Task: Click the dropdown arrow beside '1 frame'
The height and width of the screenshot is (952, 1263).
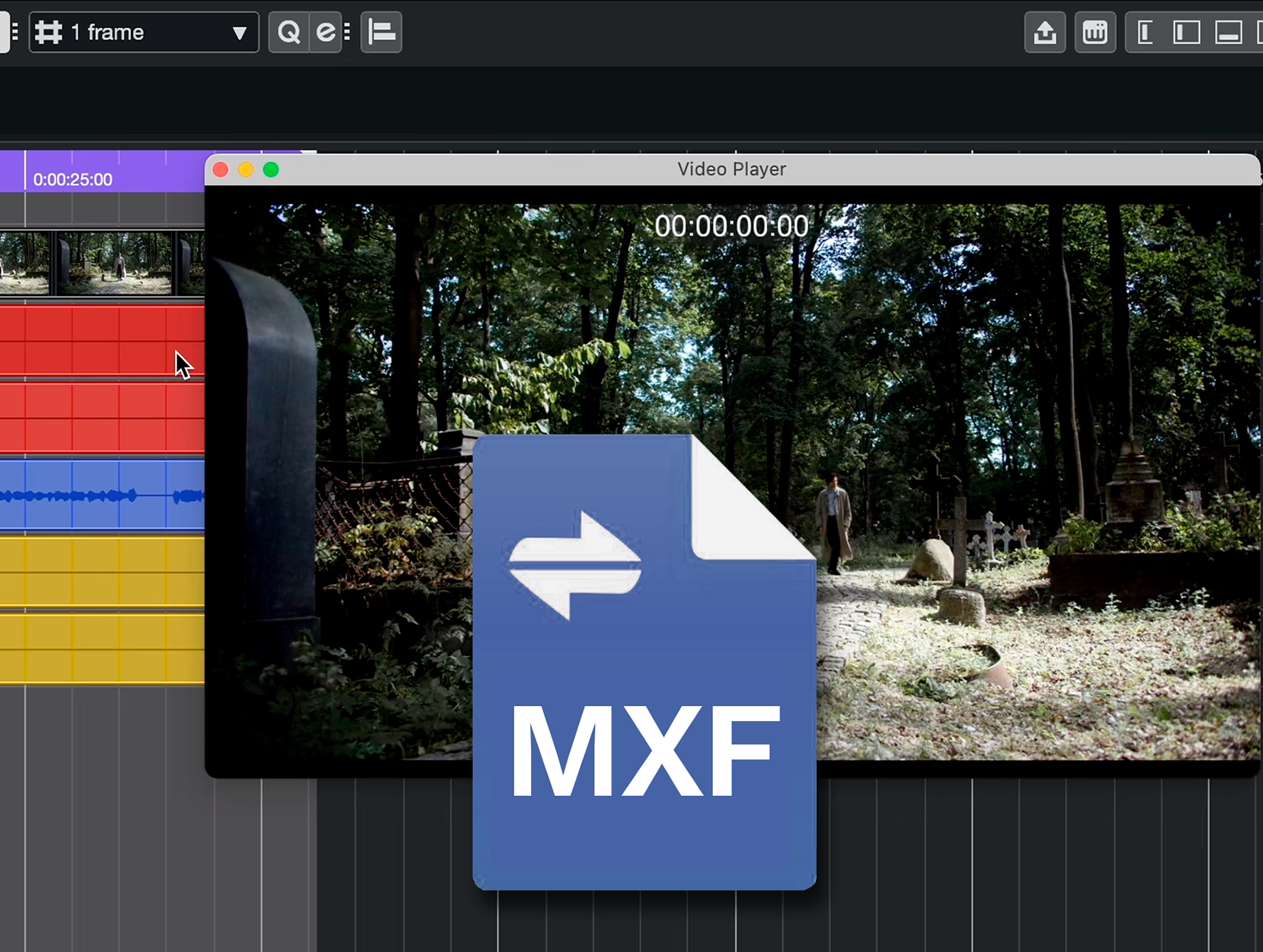Action: [x=239, y=33]
